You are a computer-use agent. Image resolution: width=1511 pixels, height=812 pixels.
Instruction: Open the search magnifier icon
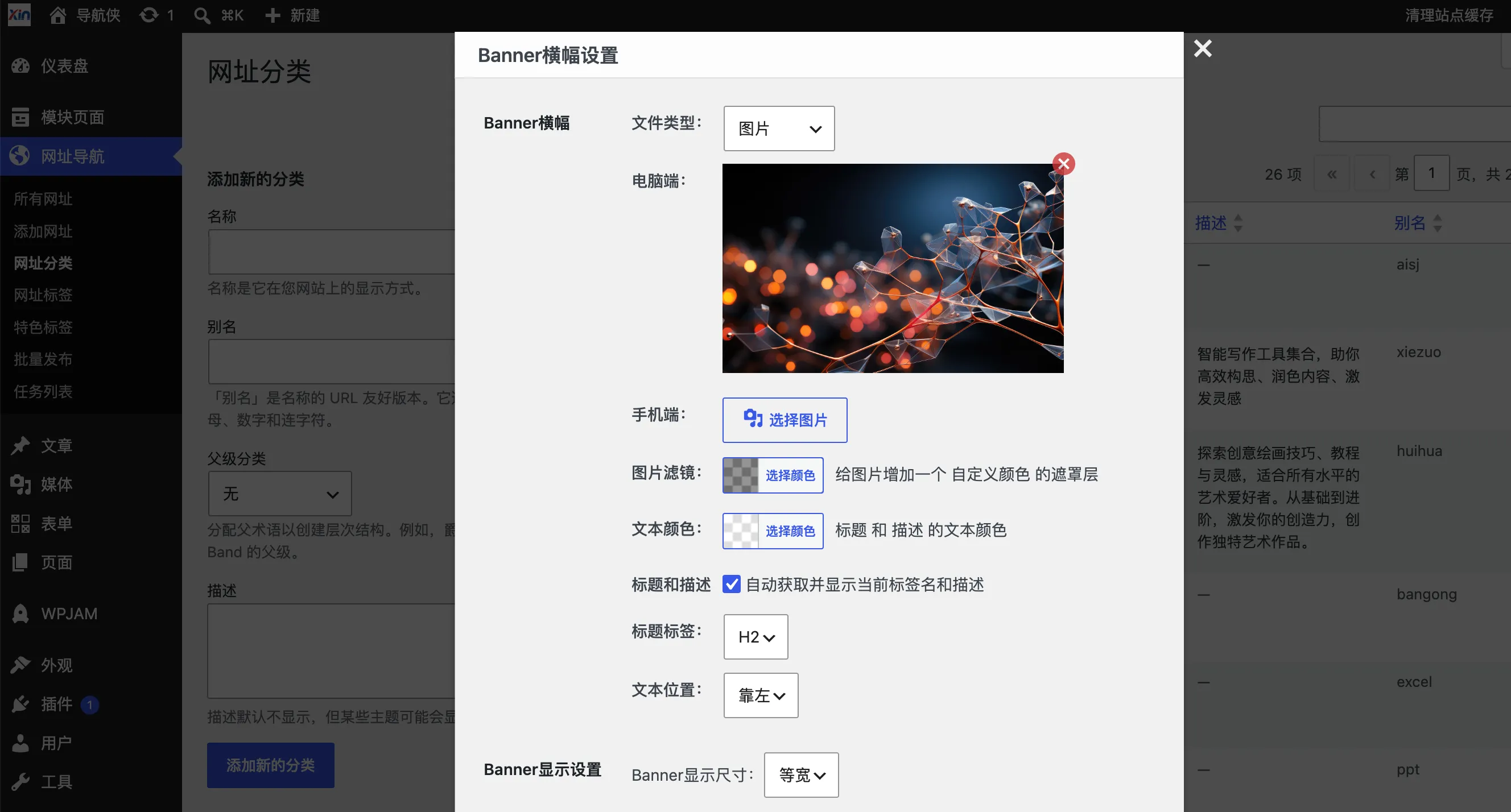click(x=203, y=15)
